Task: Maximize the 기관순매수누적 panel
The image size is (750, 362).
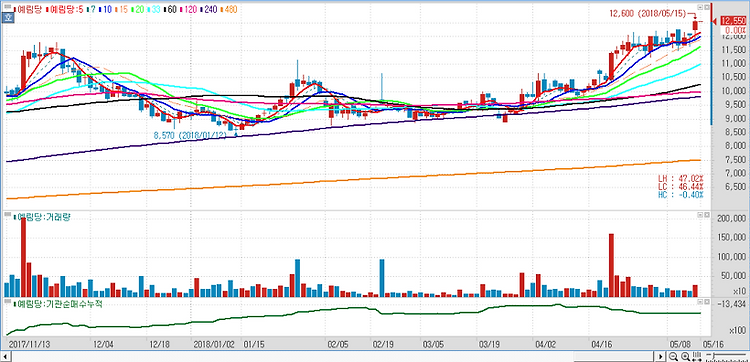Action: point(706,302)
